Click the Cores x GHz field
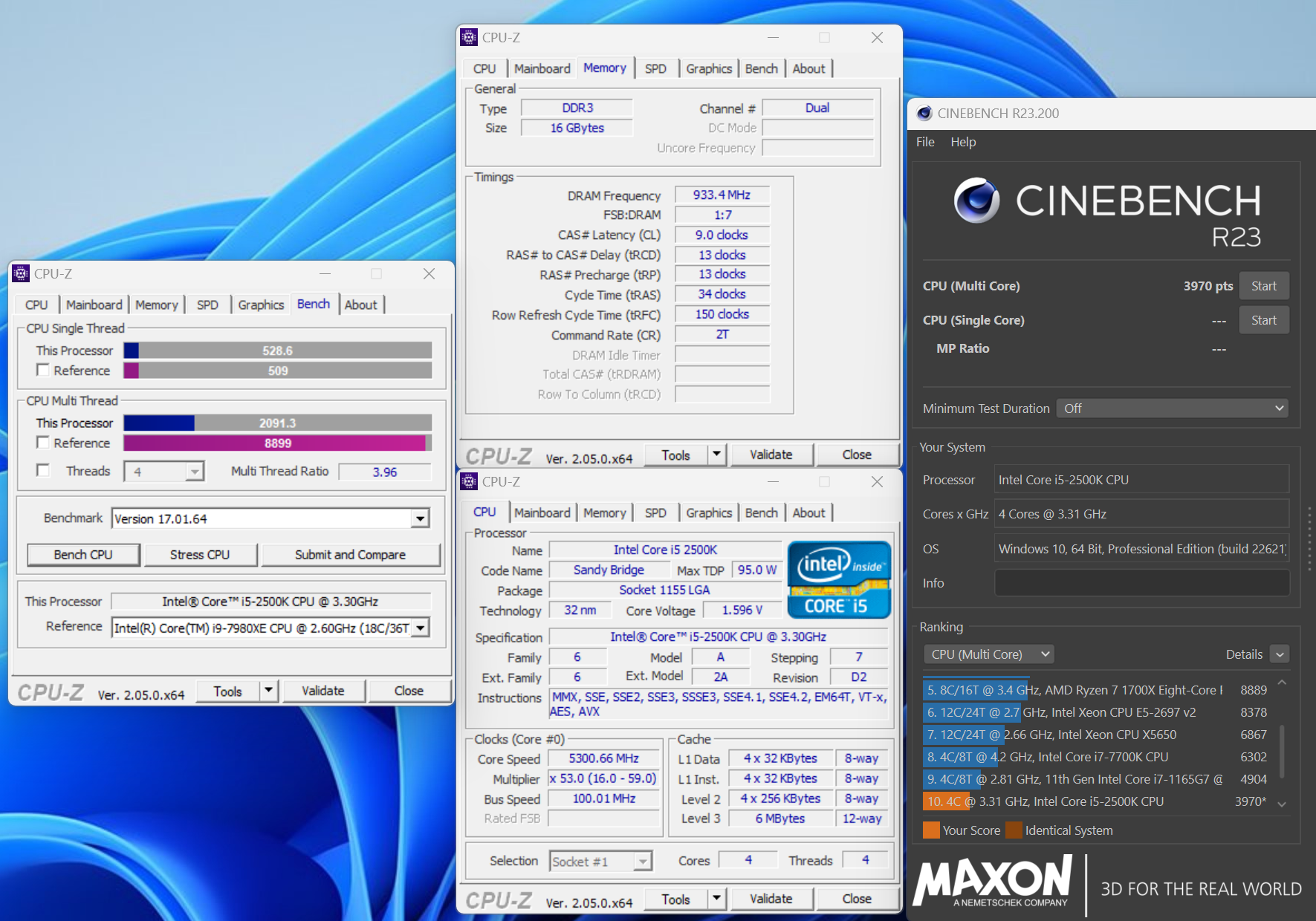The image size is (1316, 921). [1141, 514]
